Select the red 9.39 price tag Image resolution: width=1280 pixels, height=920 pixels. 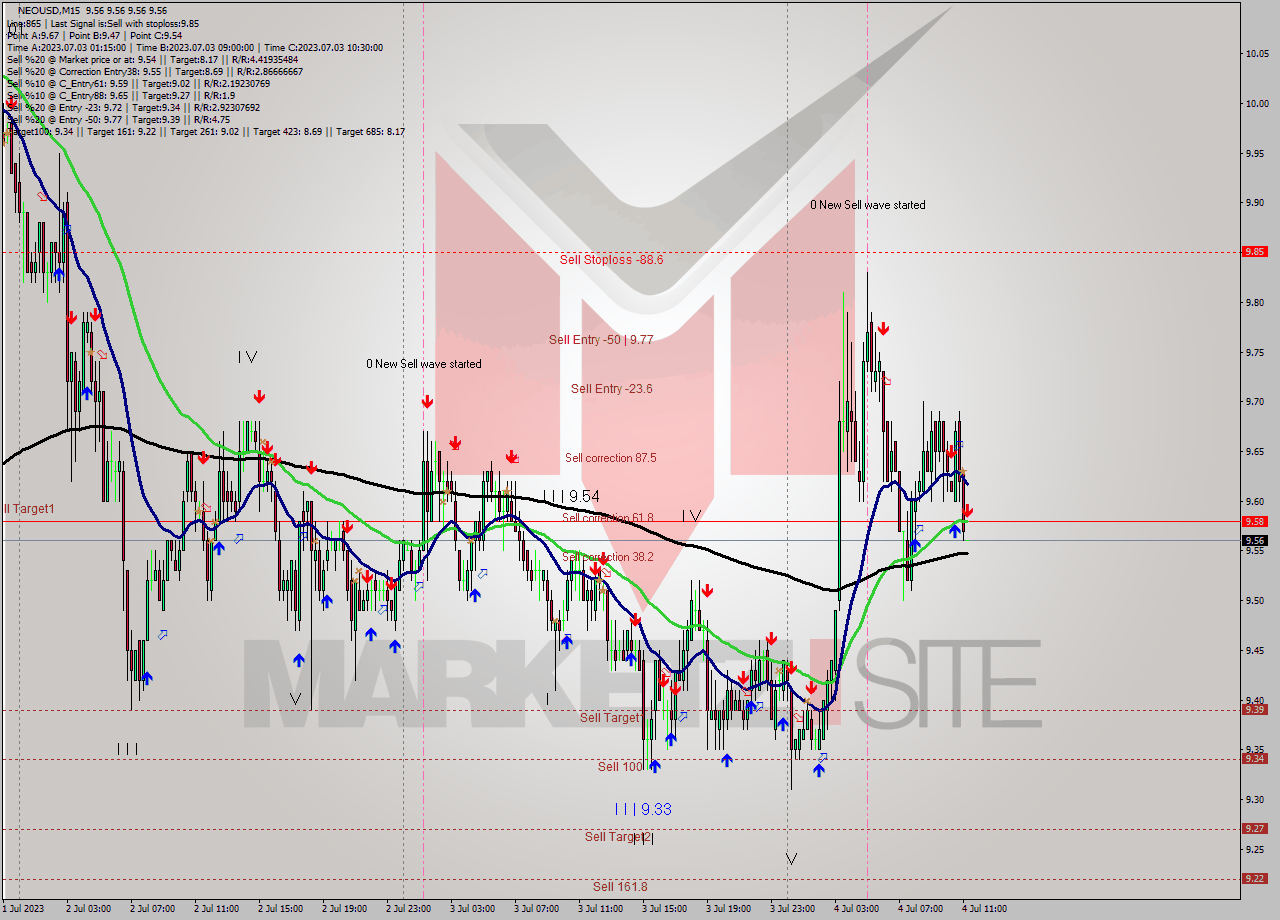pyautogui.click(x=1254, y=709)
